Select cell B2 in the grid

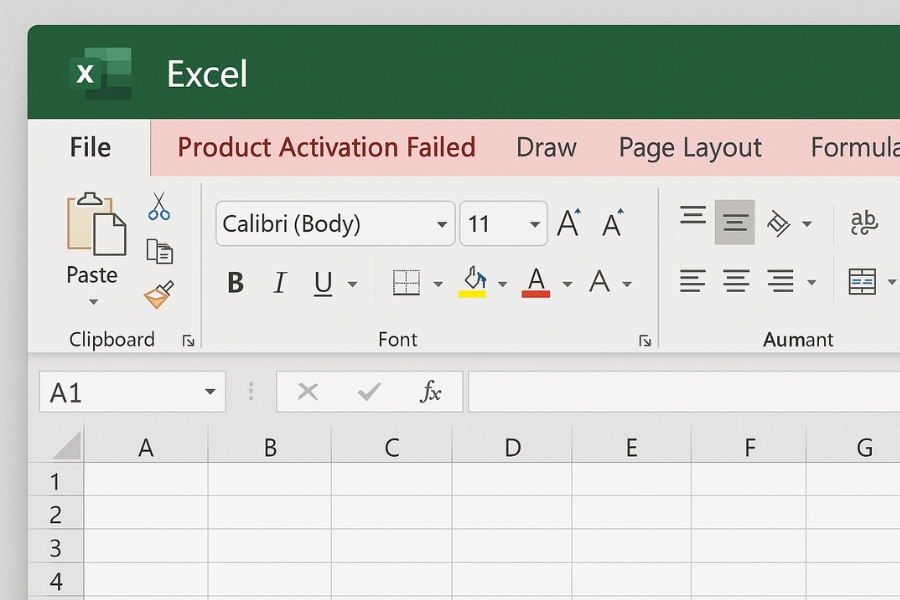click(270, 513)
